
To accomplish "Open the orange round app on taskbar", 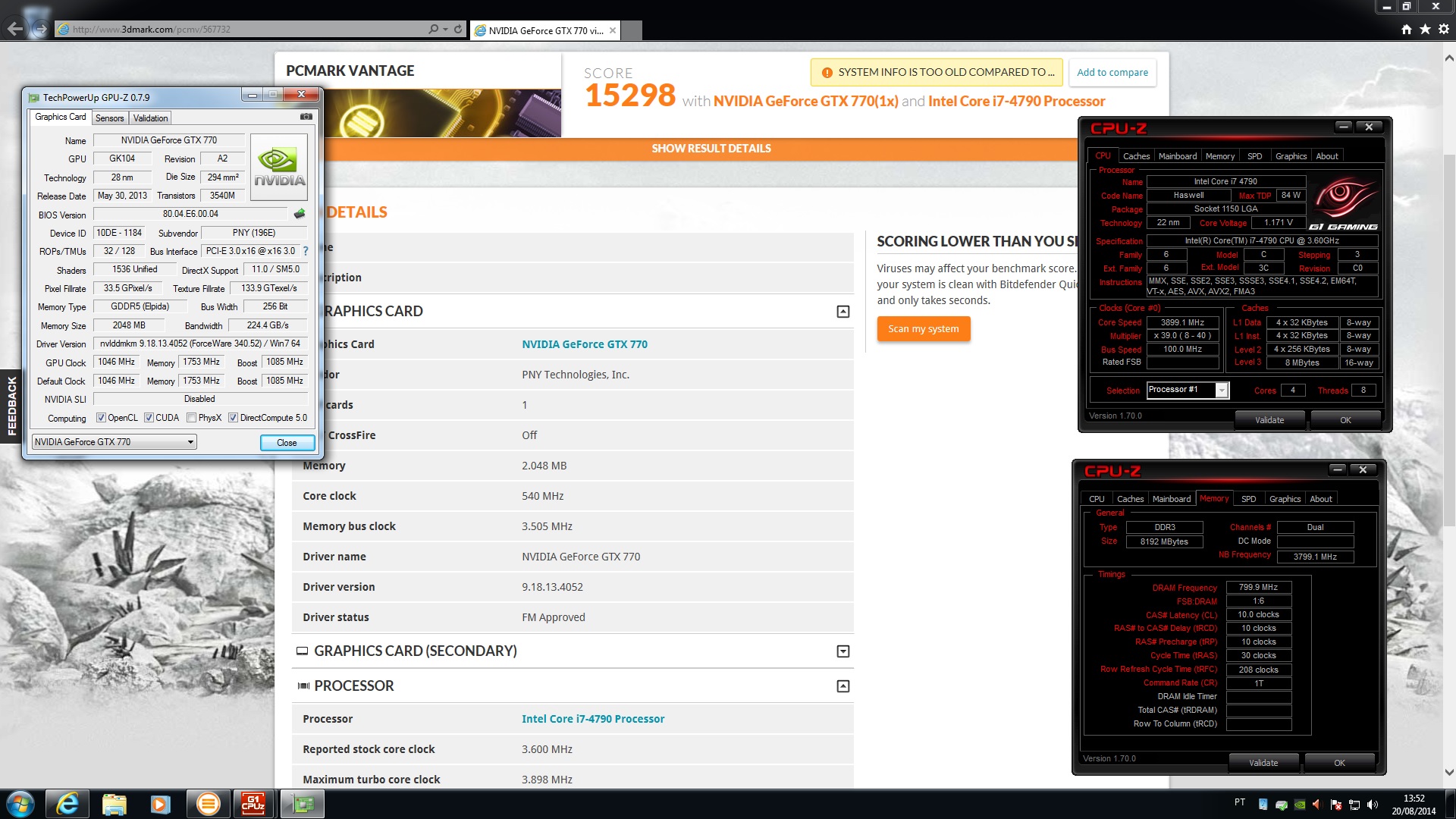I will 207,804.
